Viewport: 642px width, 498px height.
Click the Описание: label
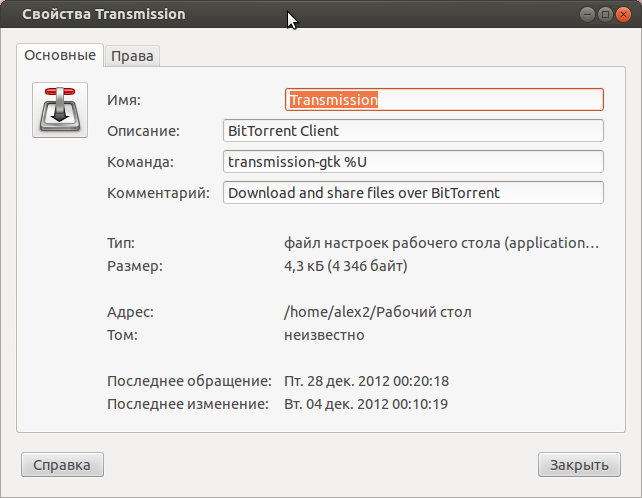(143, 131)
